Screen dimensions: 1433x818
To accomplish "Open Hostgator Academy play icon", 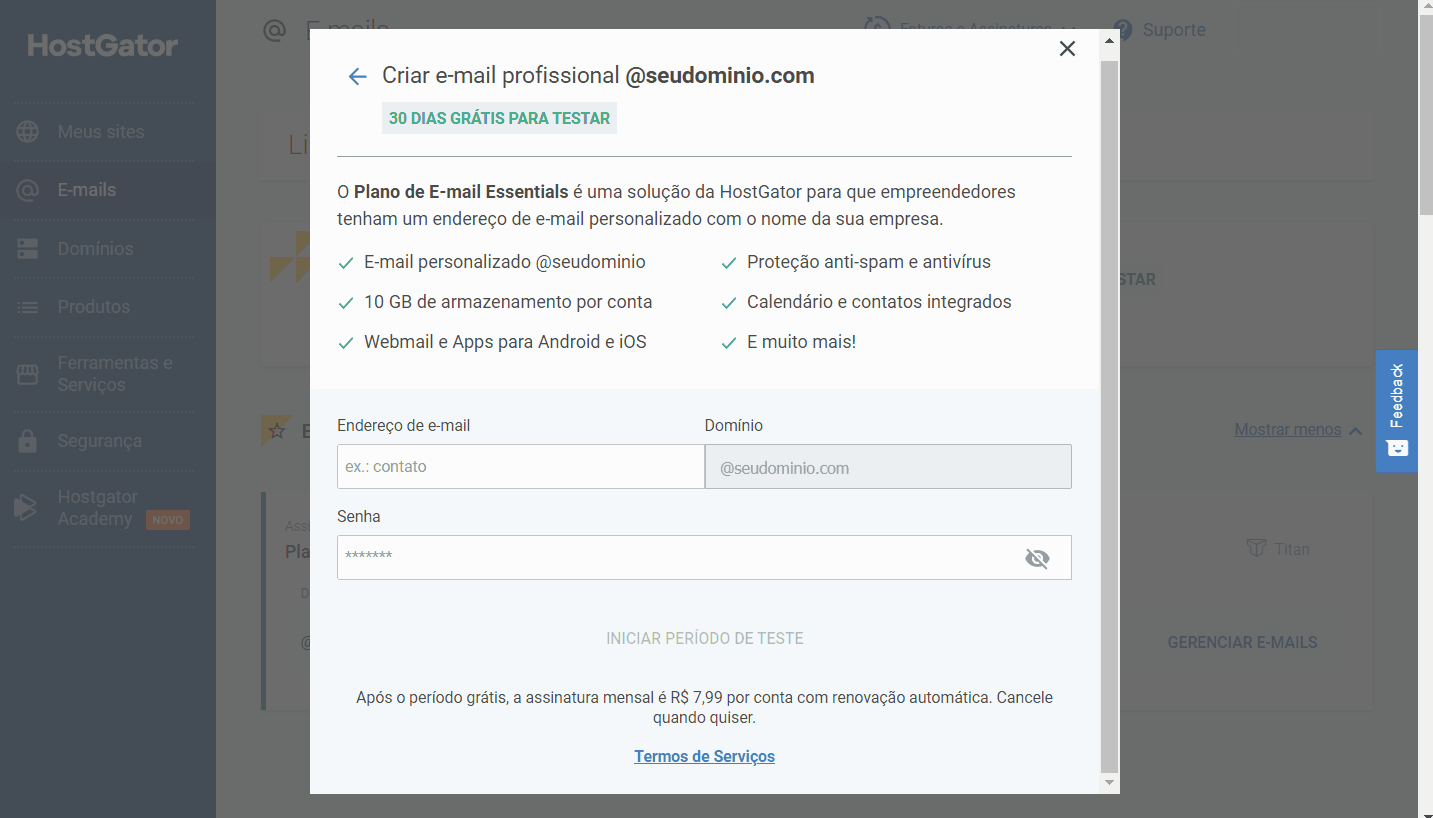I will coord(25,508).
